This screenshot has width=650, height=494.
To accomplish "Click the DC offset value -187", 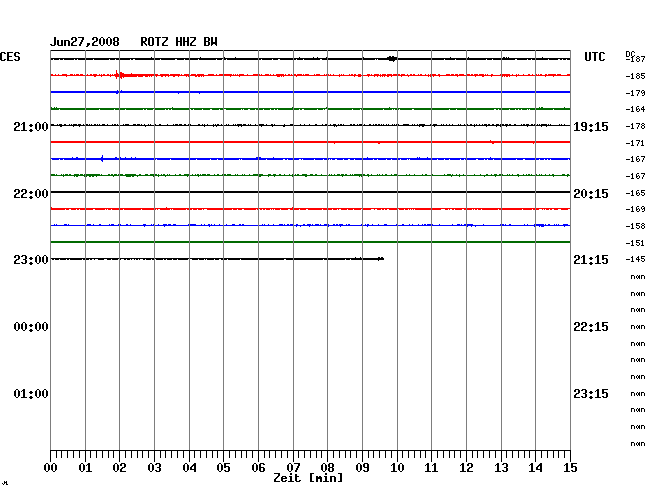I will 636,60.
